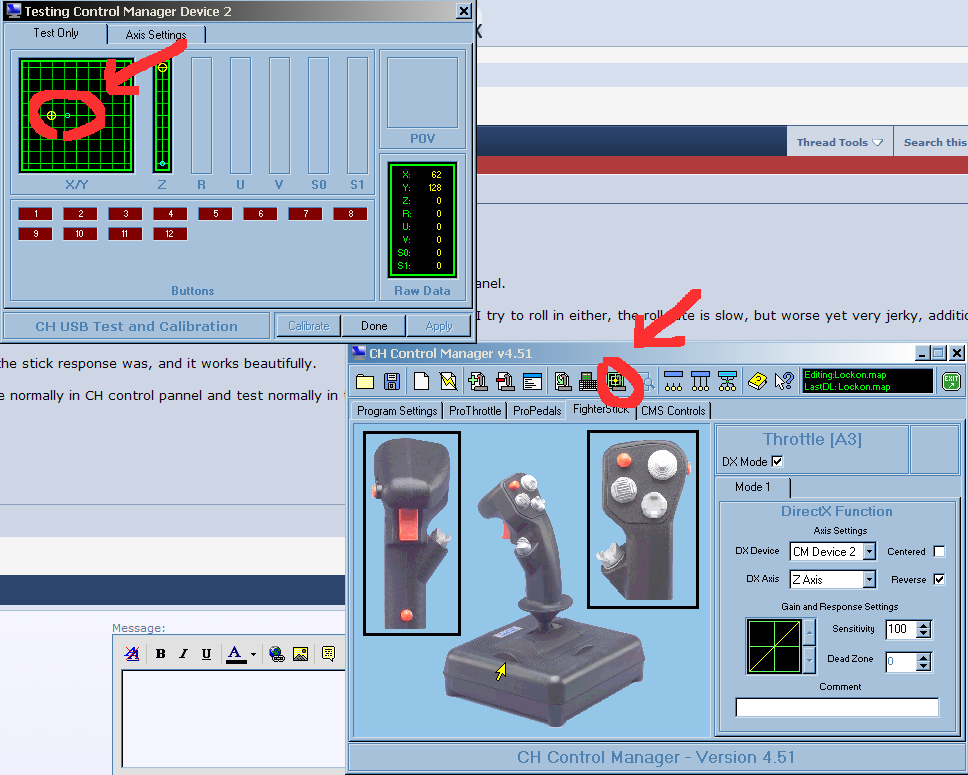This screenshot has height=775, width=968.
Task: Click the font color A icon
Action: 235,653
